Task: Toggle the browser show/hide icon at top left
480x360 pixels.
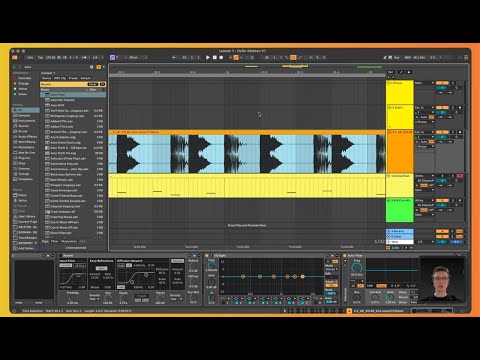Action: [15, 57]
